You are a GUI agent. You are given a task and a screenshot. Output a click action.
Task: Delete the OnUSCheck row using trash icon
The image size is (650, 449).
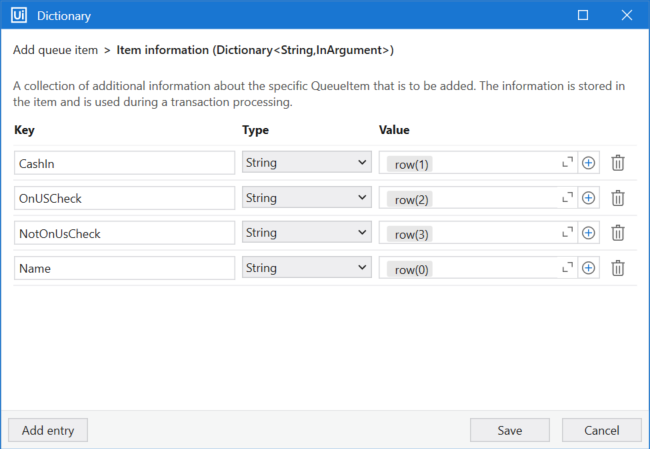618,198
